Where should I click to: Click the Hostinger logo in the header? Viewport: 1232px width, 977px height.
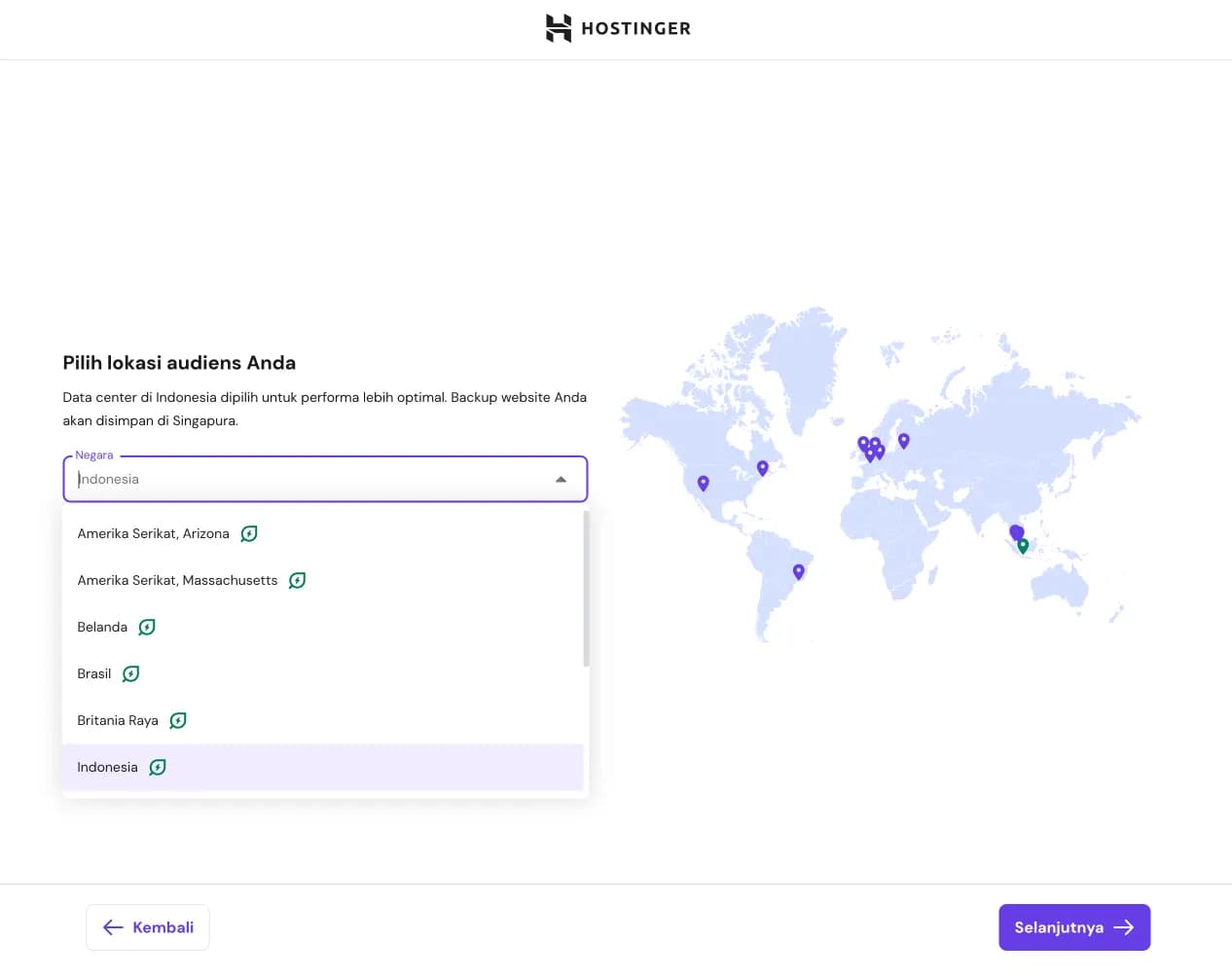[x=618, y=28]
